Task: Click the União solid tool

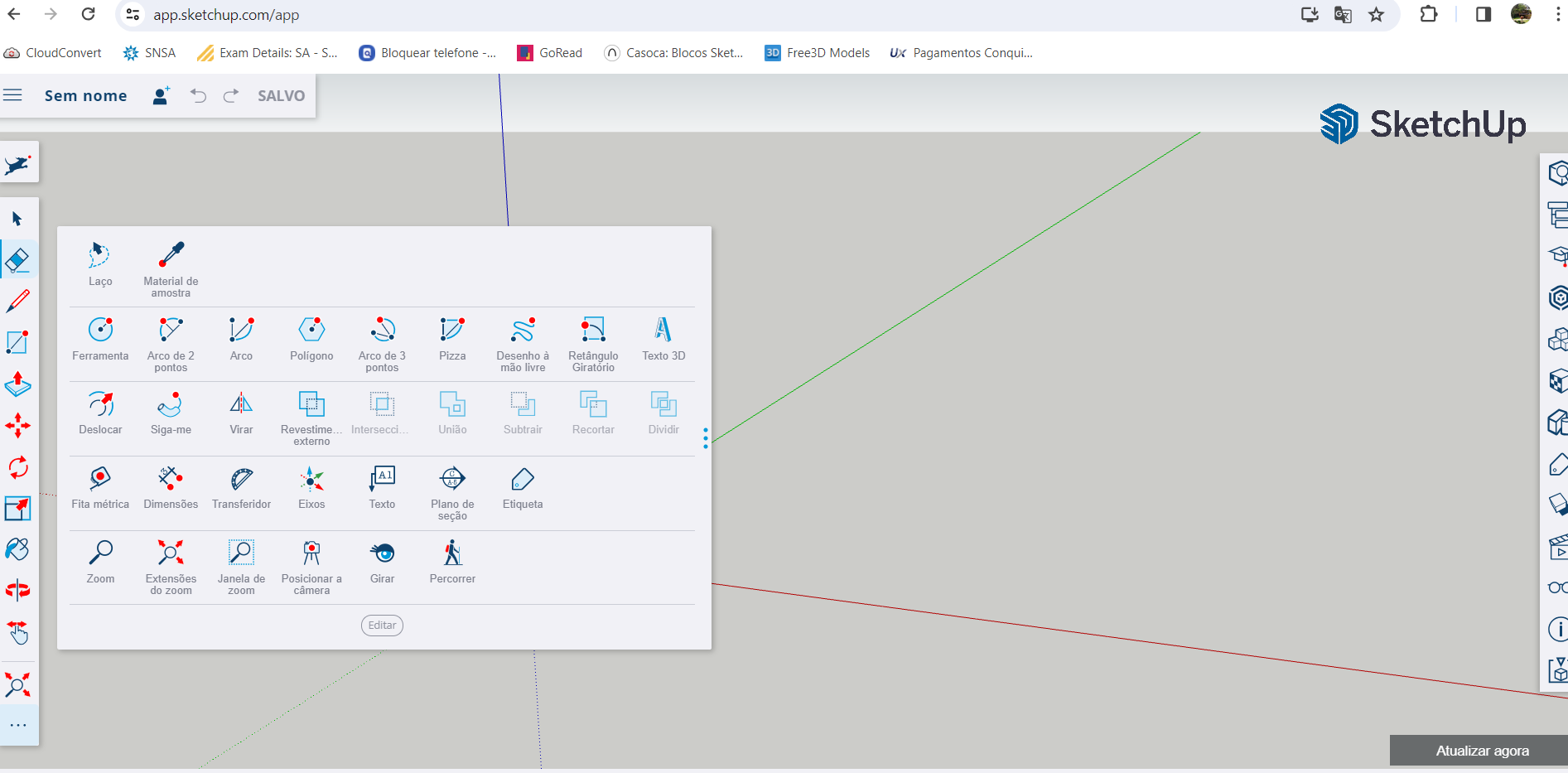Action: (x=452, y=413)
